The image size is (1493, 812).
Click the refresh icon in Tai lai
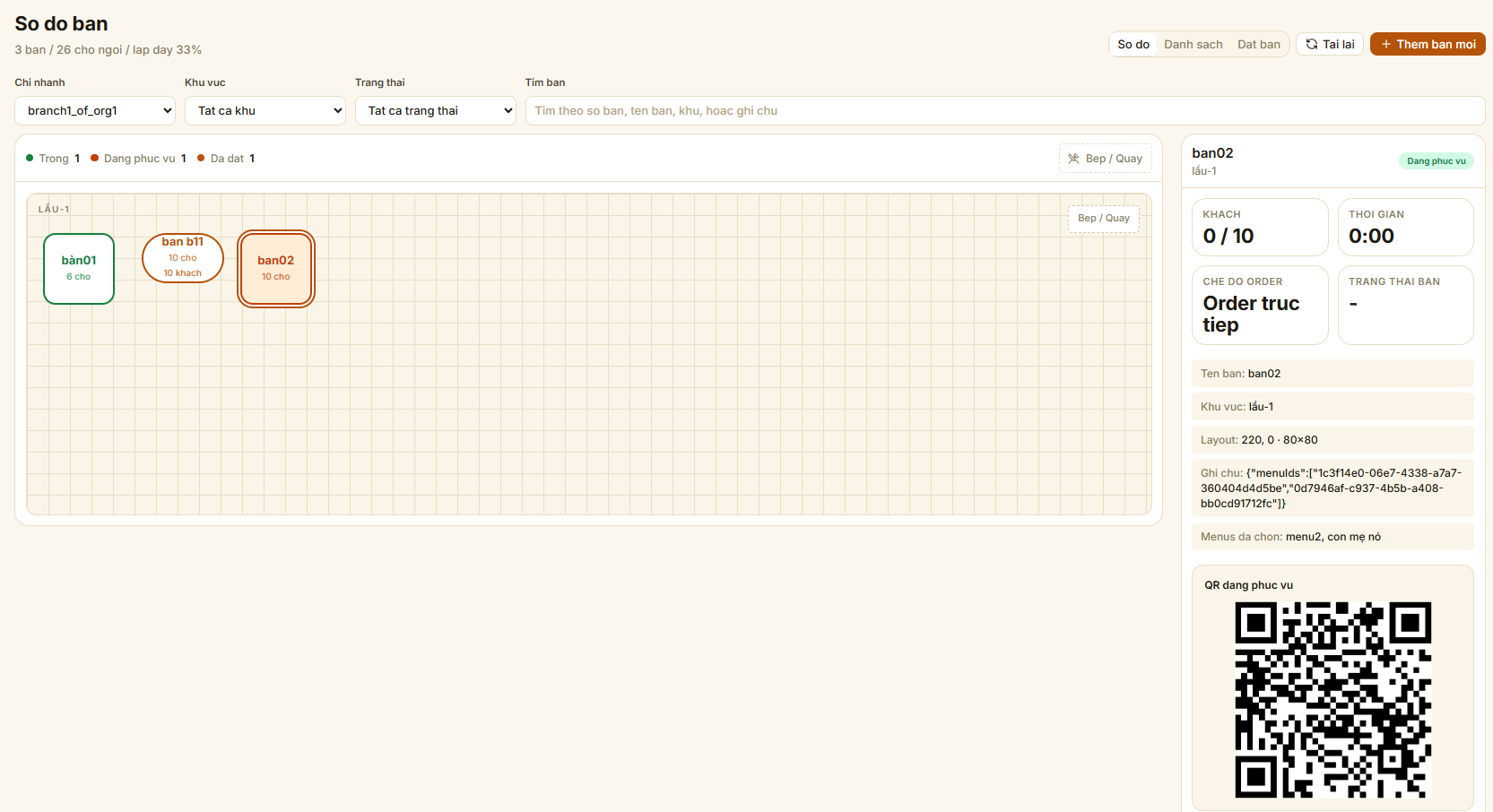[x=1312, y=44]
